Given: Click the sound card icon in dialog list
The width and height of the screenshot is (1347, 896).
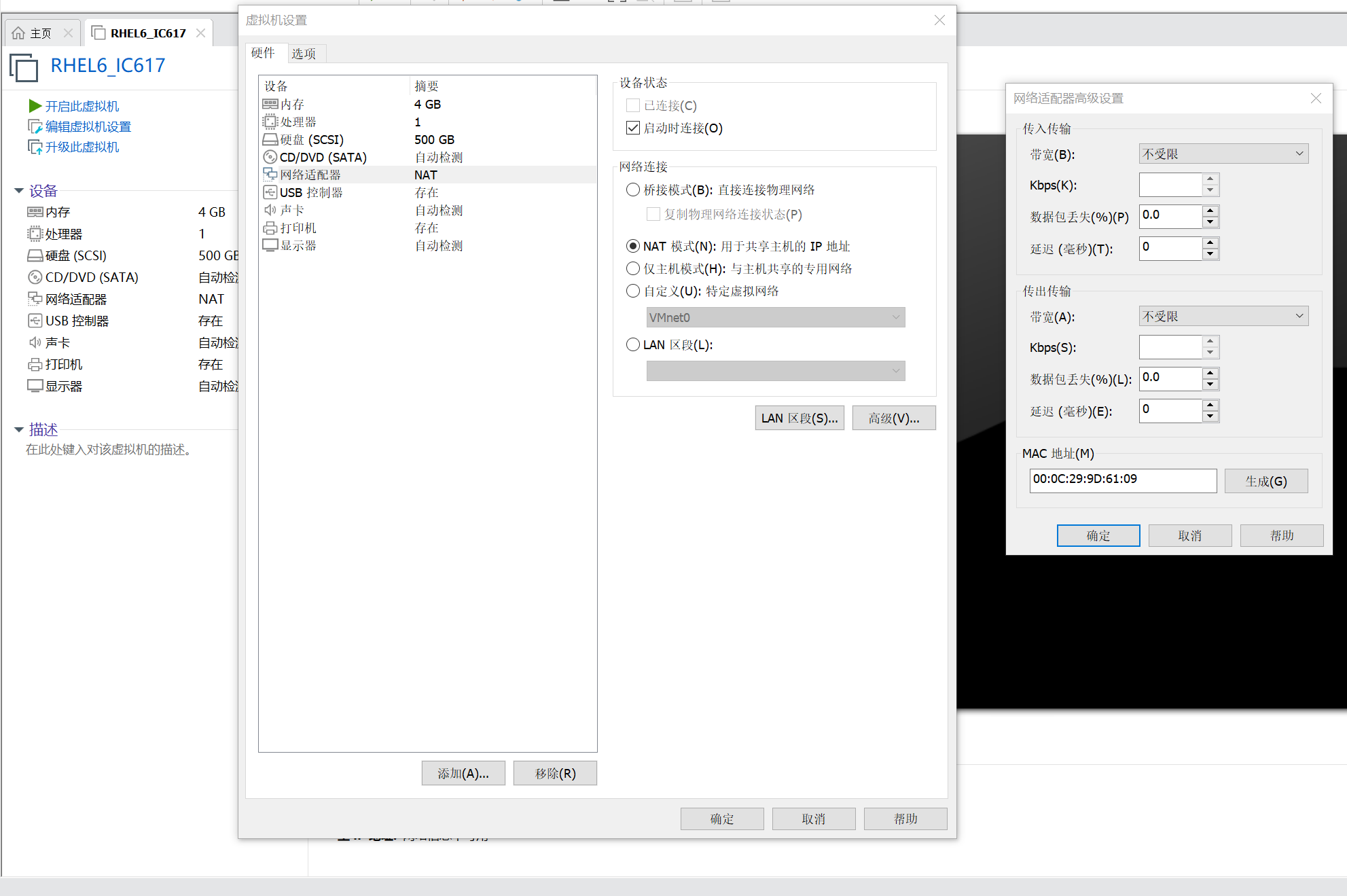Looking at the screenshot, I should [270, 210].
